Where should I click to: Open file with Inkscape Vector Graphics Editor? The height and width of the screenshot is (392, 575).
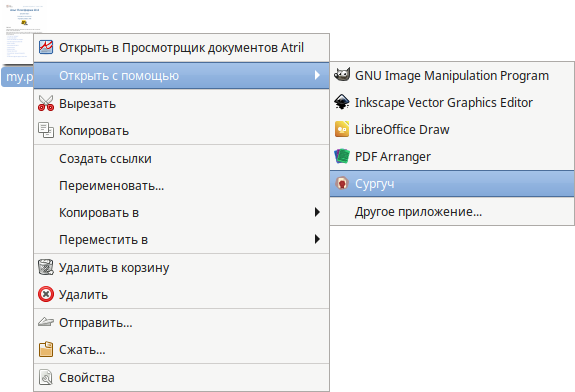click(x=452, y=102)
